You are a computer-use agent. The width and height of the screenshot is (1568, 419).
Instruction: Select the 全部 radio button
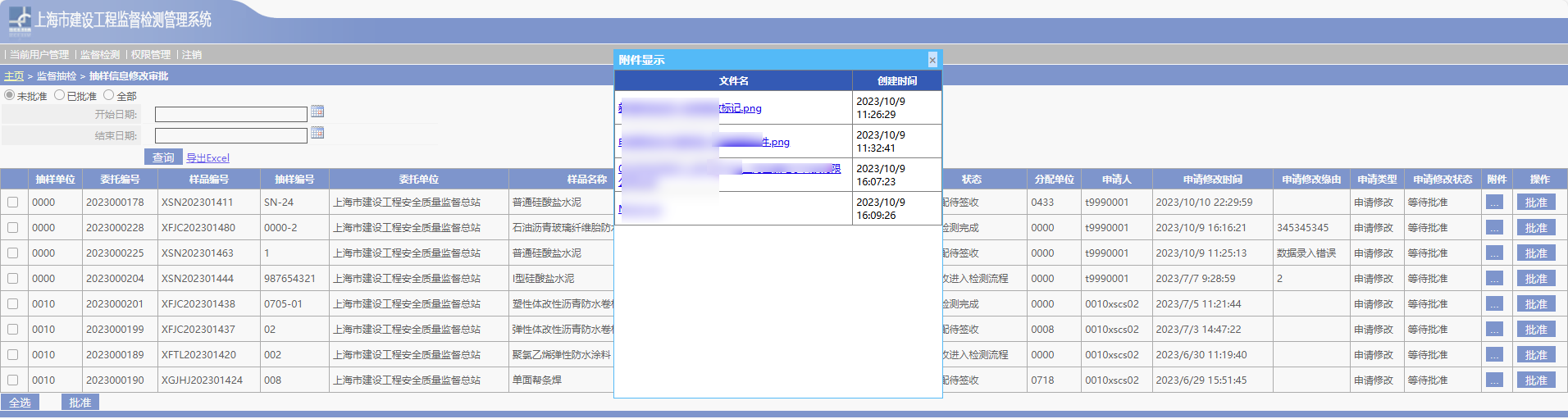click(108, 95)
